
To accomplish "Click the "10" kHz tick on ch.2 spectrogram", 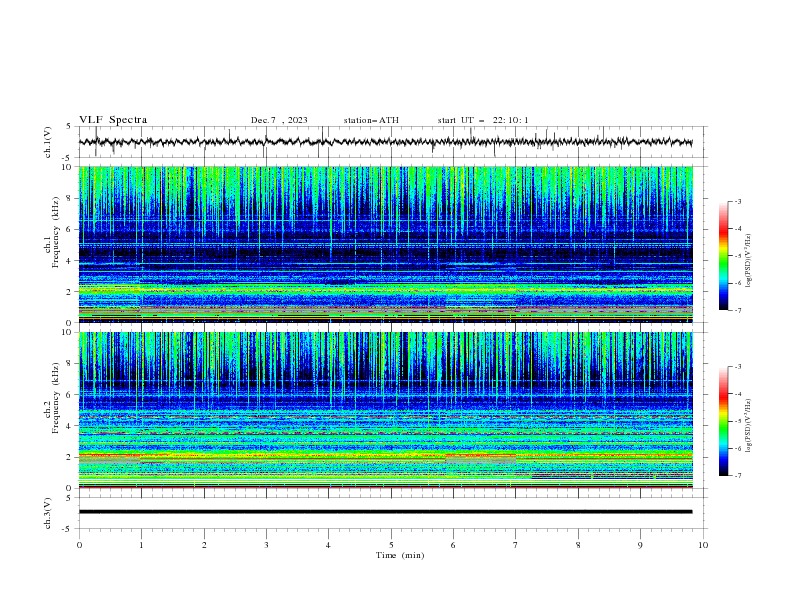I will click(x=67, y=333).
